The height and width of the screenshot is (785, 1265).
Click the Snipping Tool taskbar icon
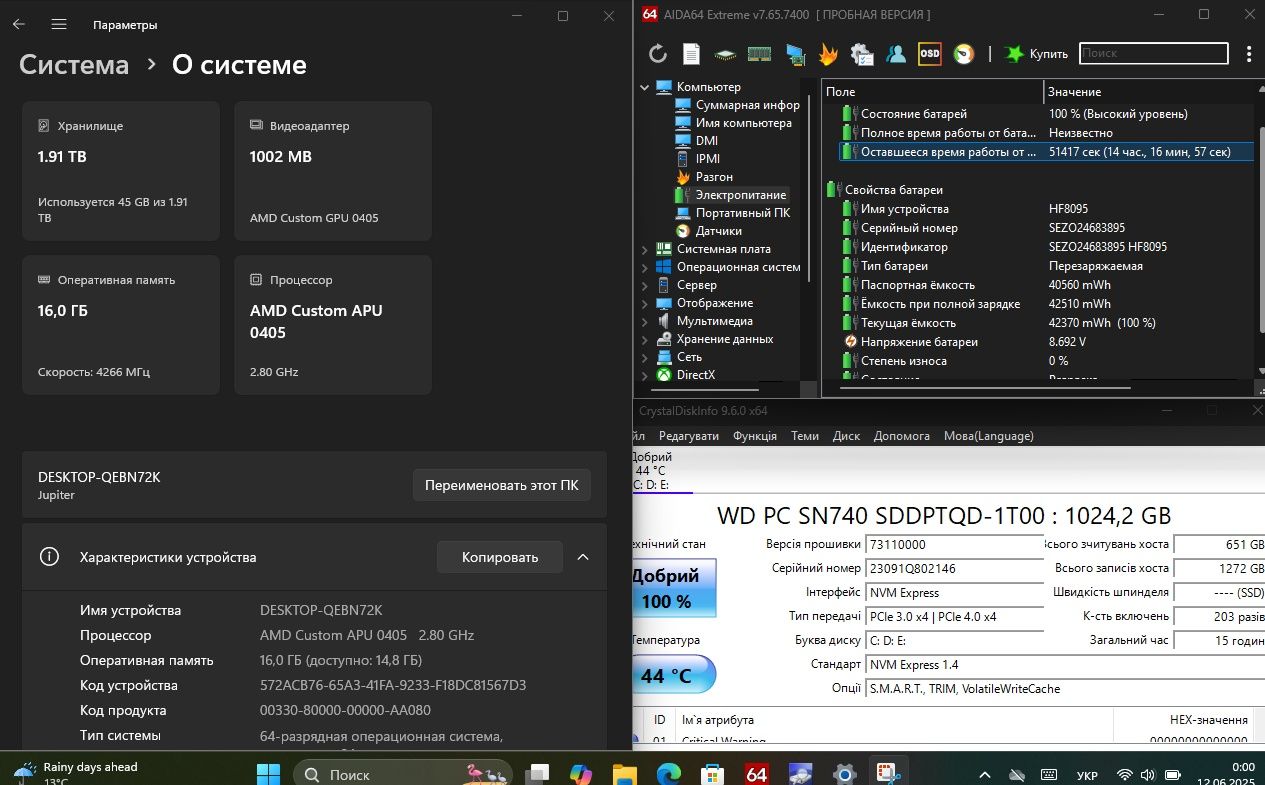888,774
